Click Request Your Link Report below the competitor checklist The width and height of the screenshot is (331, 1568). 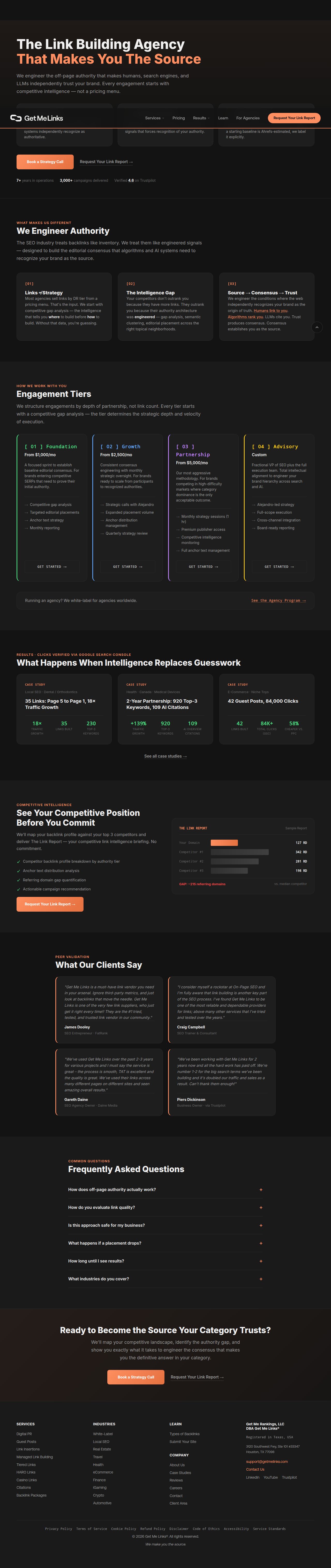click(50, 904)
